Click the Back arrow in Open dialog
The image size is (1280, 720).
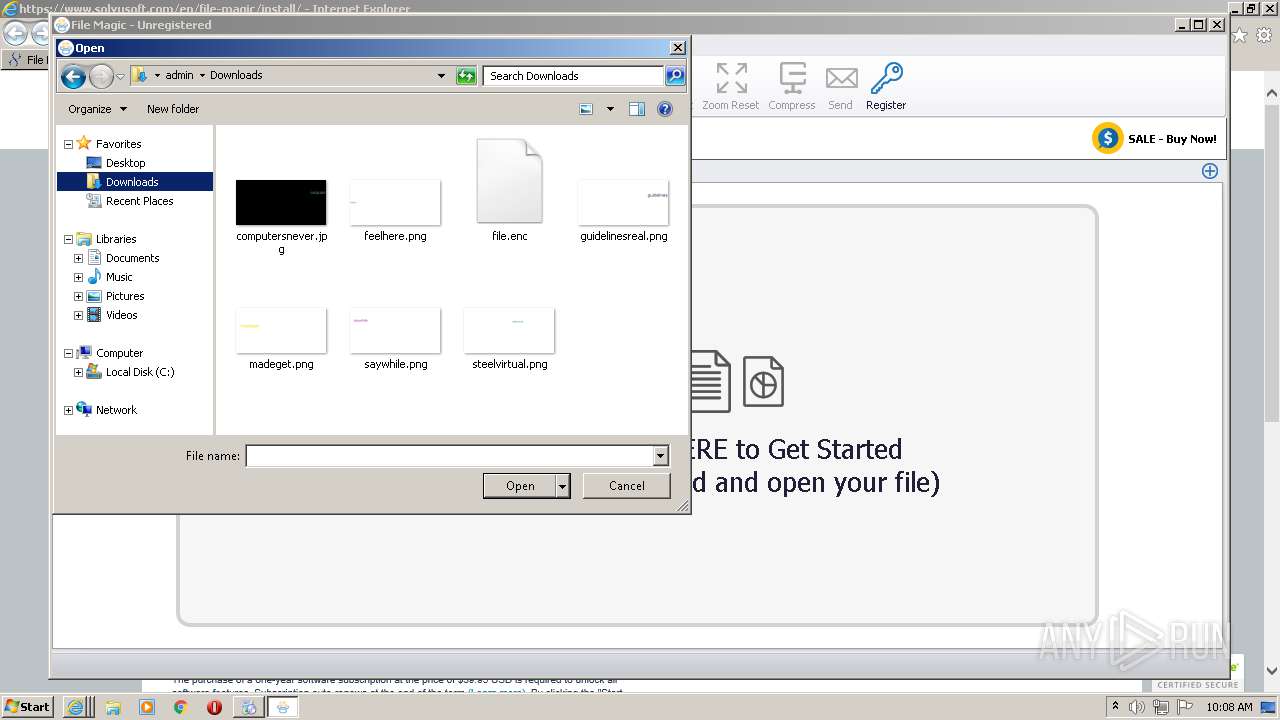[x=73, y=76]
